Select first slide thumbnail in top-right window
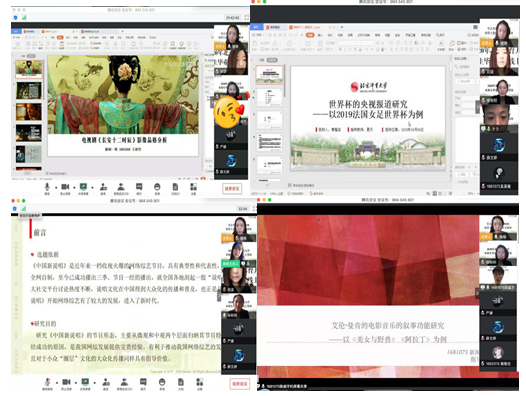 269,75
